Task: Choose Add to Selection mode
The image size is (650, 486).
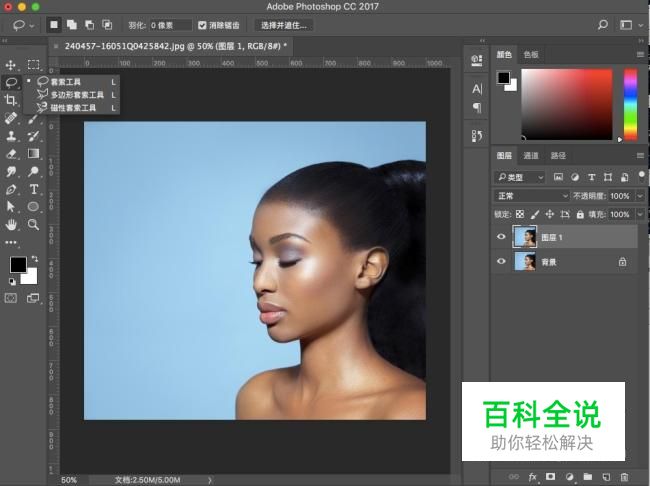Action: click(x=72, y=25)
